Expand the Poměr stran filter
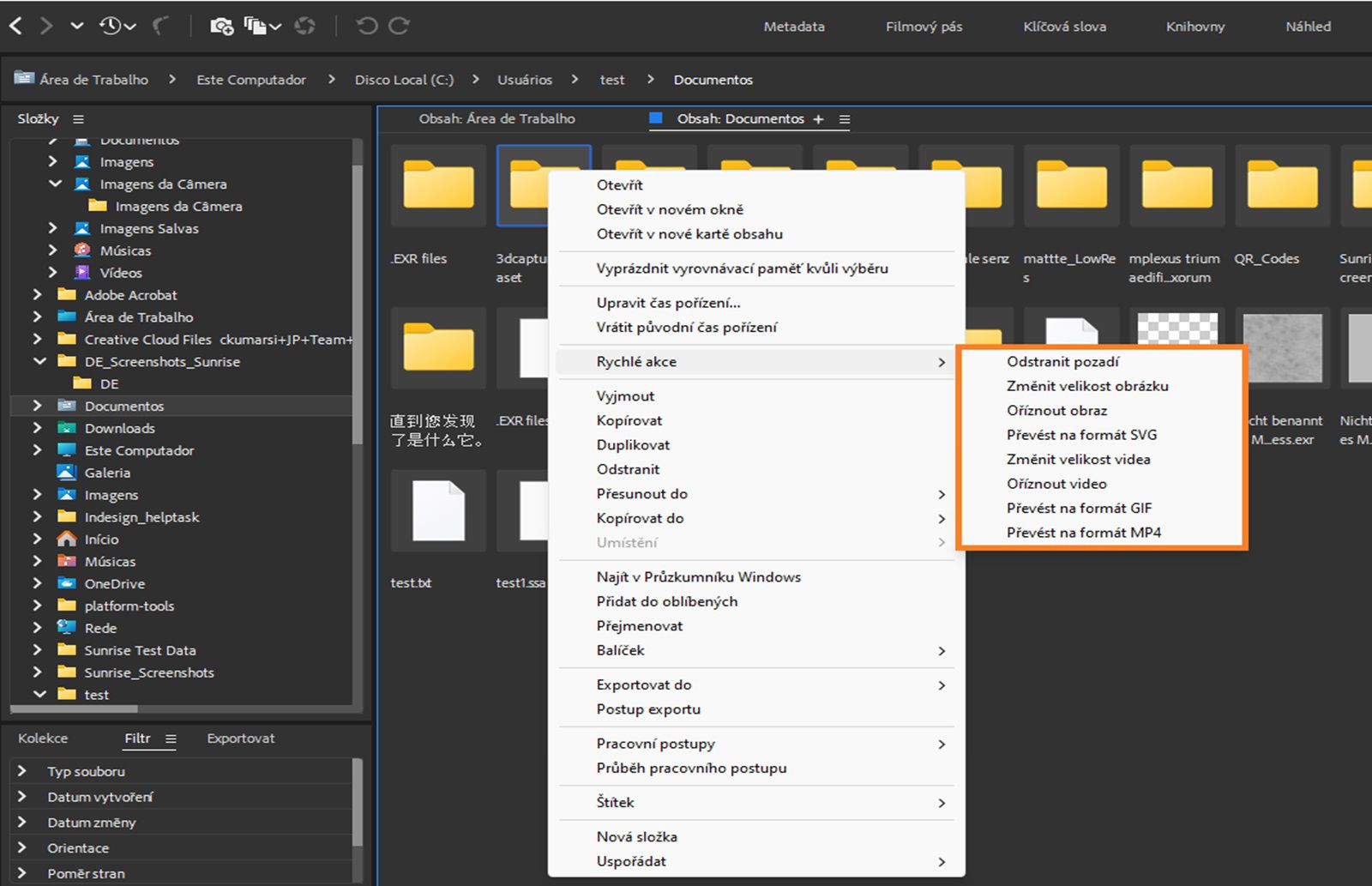Viewport: 1372px width, 886px height. point(22,873)
